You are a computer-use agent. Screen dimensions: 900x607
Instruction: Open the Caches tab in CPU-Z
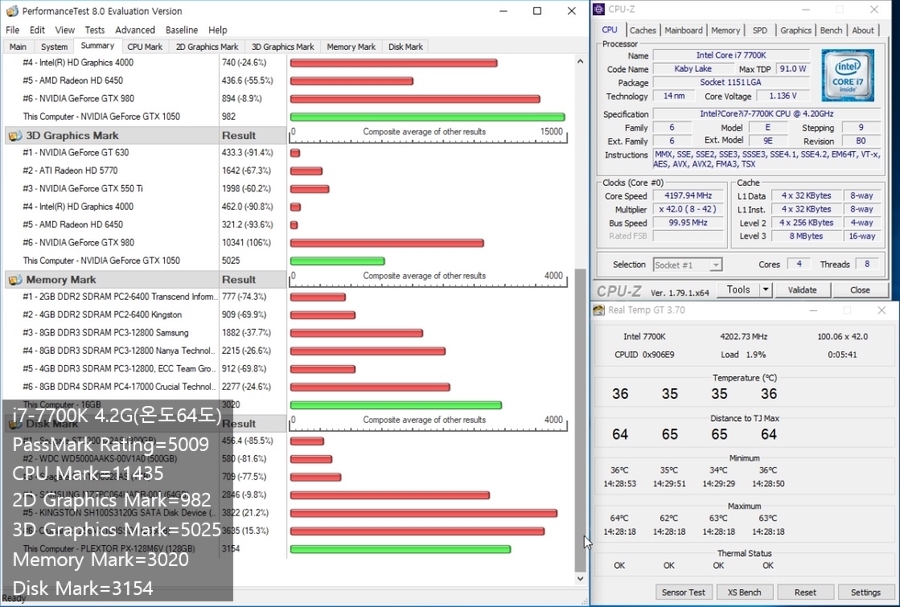click(642, 30)
